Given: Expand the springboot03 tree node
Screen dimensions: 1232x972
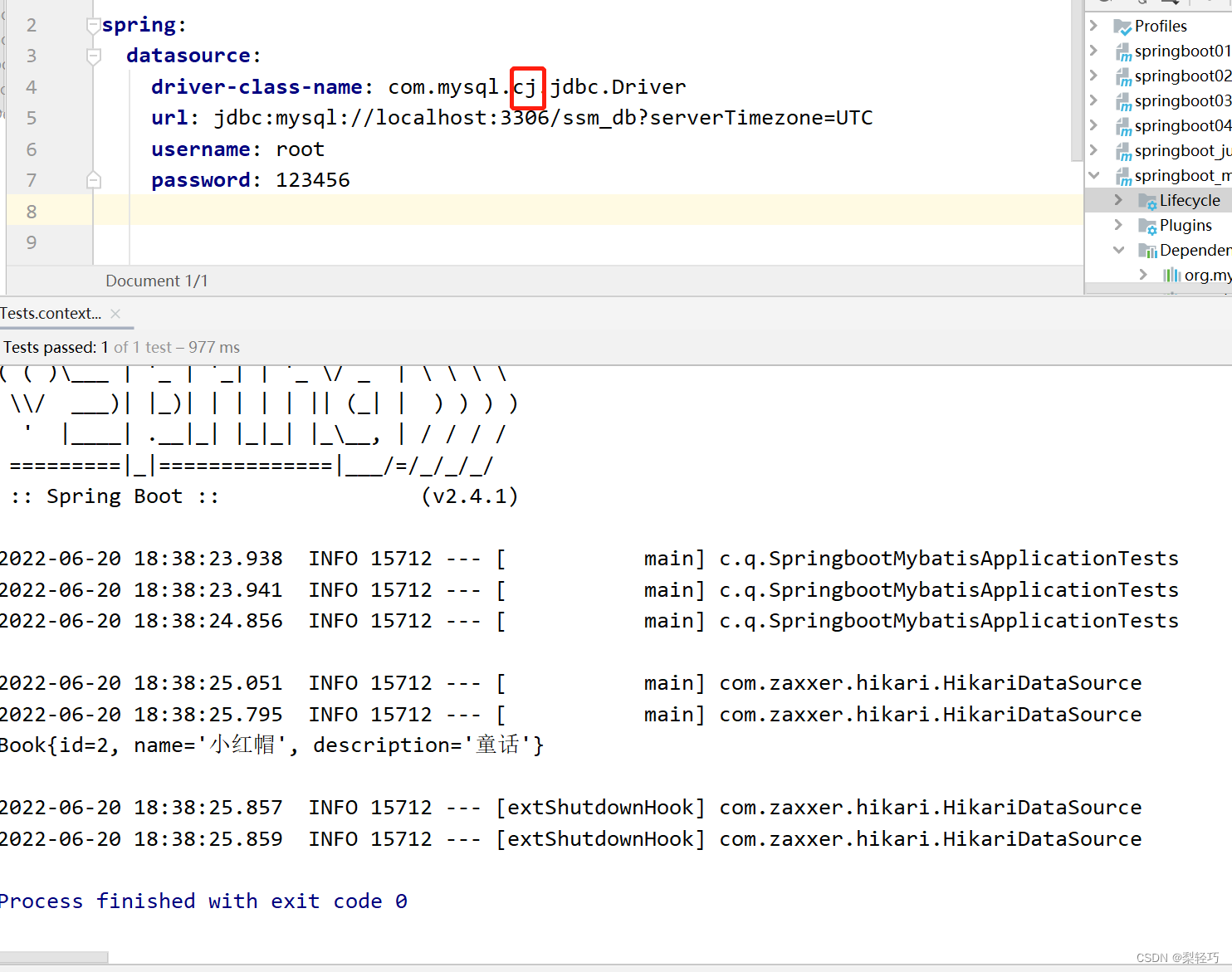Looking at the screenshot, I should pyautogui.click(x=1094, y=100).
